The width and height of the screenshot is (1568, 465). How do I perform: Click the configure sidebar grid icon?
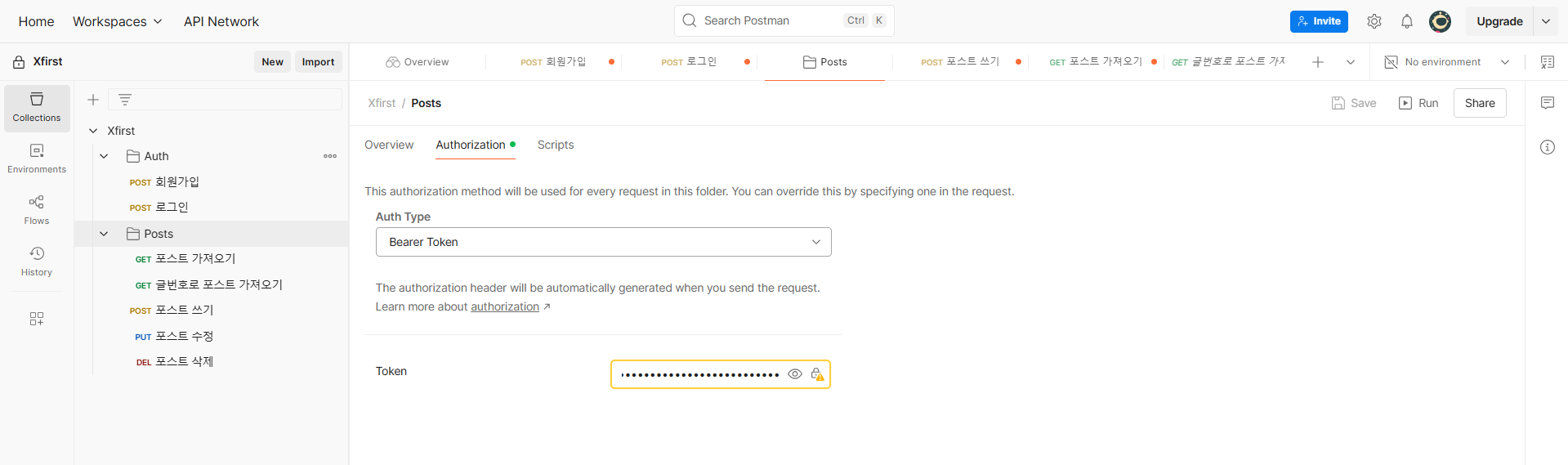[37, 319]
